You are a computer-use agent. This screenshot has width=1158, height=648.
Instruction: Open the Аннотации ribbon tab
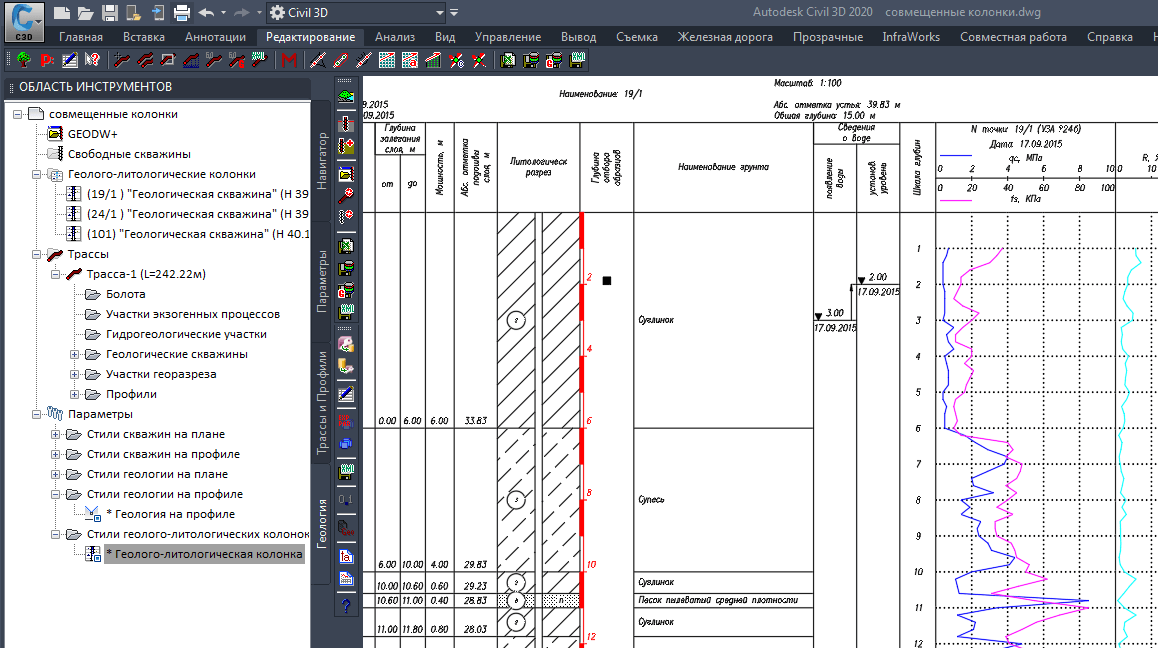coord(216,37)
